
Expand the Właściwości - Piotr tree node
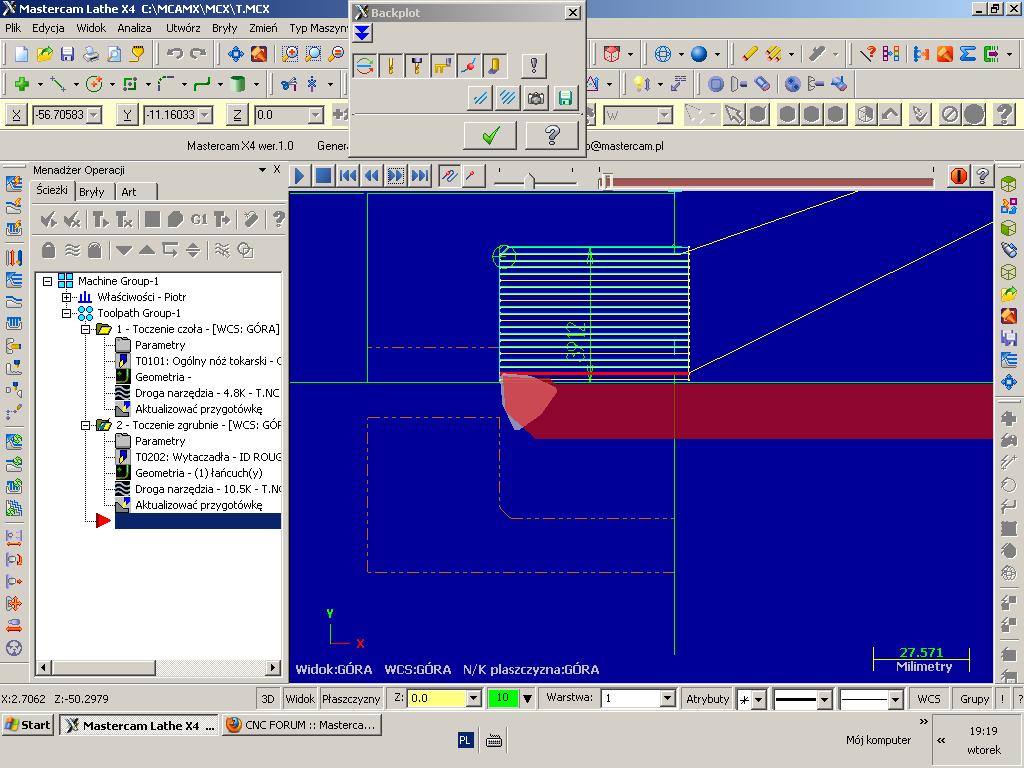tap(67, 297)
